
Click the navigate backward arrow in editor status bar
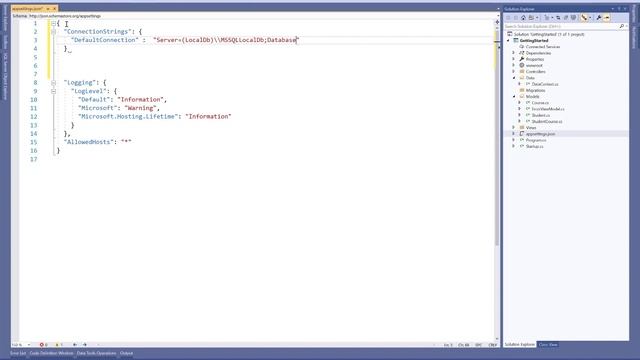point(75,345)
